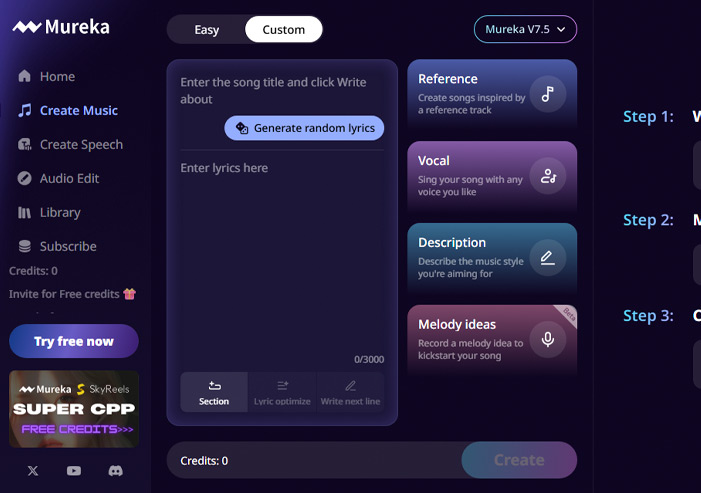
Task: Select the Vocal voice icon
Action: tap(547, 176)
